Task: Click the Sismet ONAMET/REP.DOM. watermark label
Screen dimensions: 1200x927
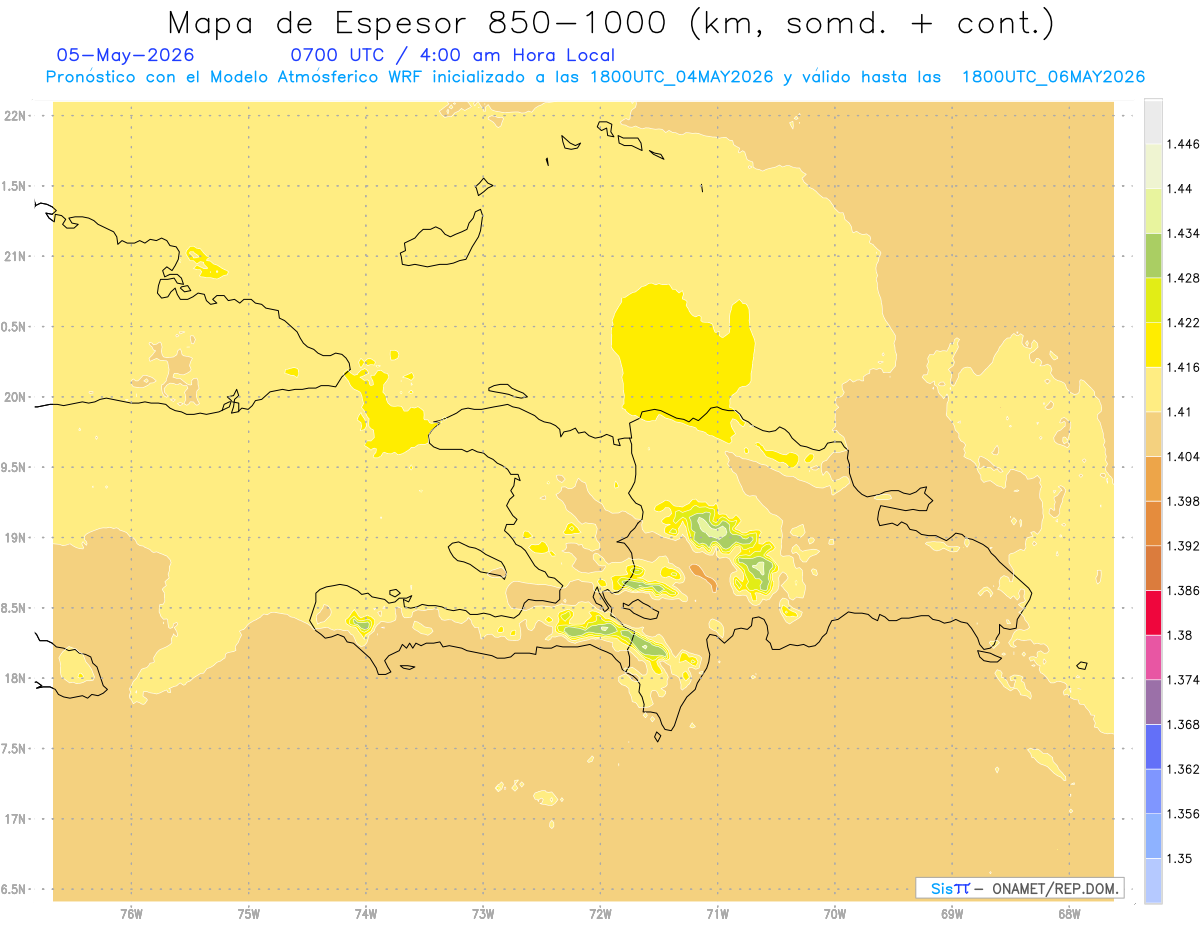Action: pyautogui.click(x=1019, y=888)
